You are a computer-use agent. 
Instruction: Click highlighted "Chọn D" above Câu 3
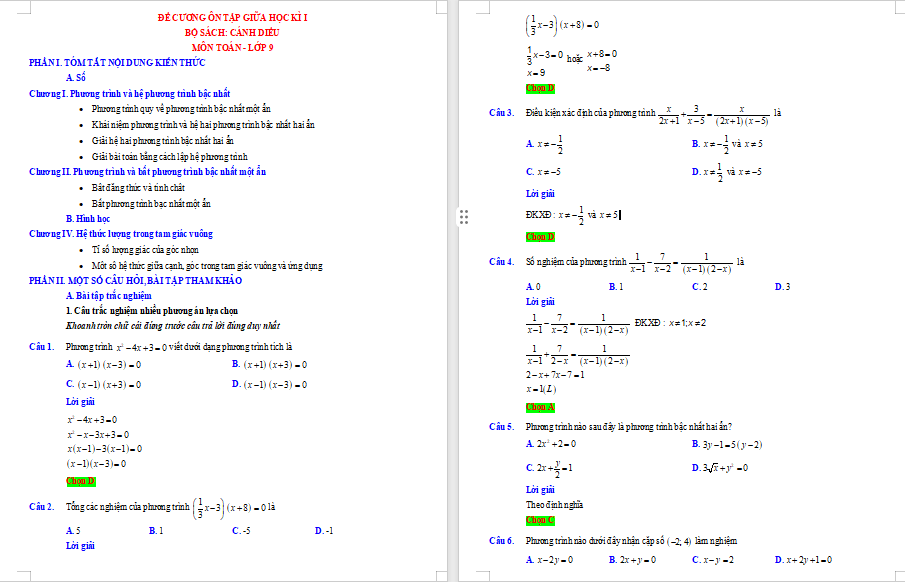540,88
